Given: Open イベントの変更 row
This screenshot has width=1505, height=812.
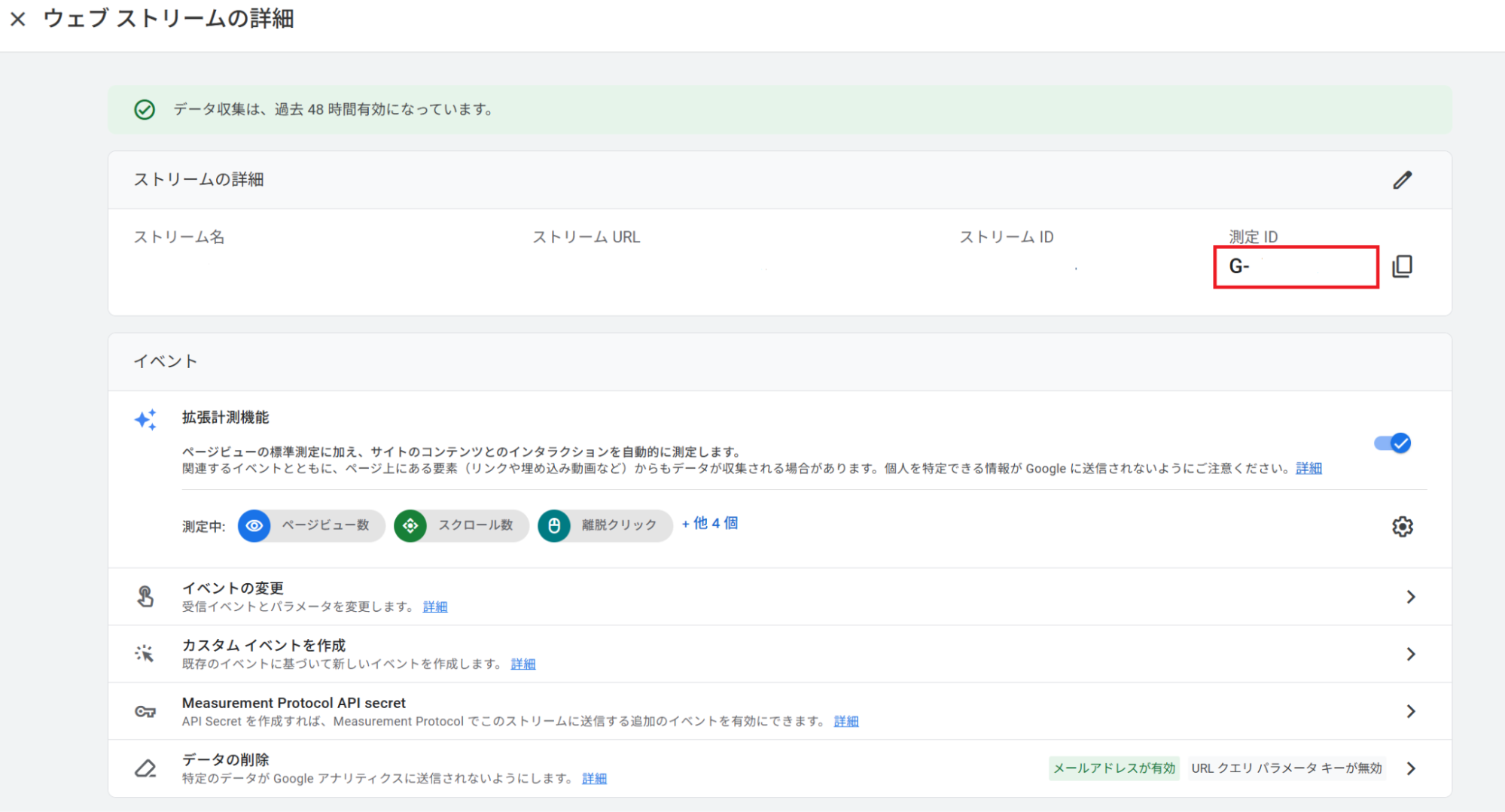Looking at the screenshot, I should coord(780,597).
